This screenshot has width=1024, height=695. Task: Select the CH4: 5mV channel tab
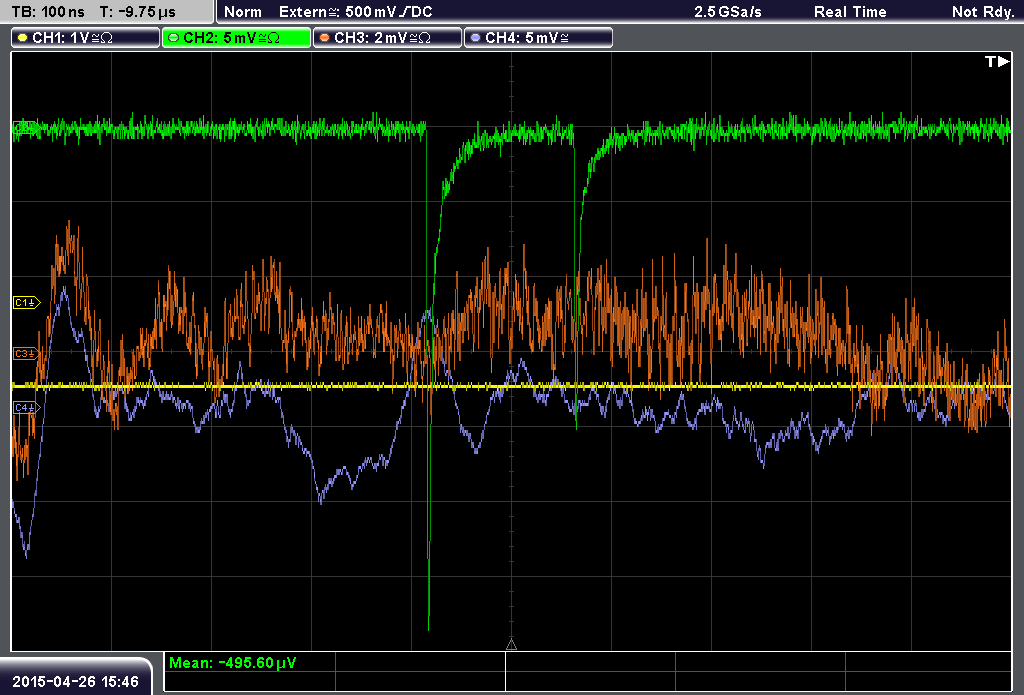tap(538, 38)
